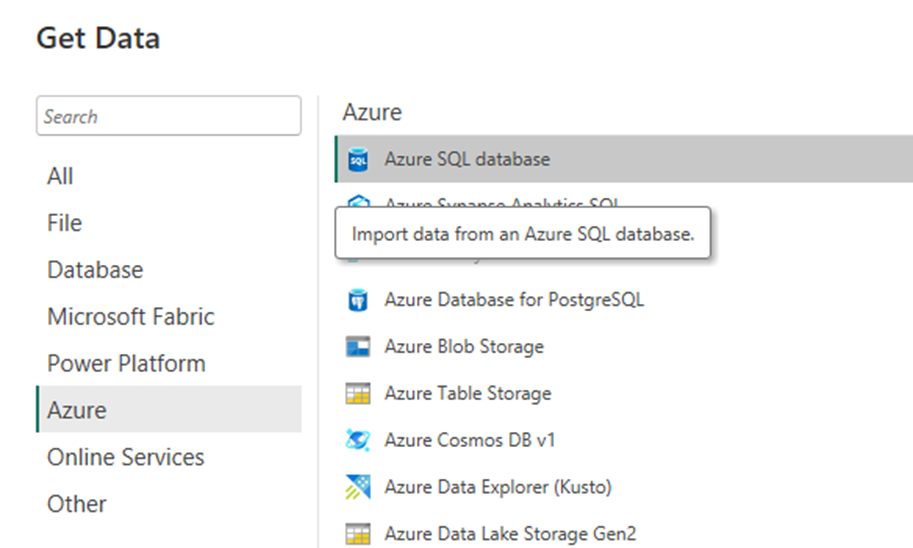This screenshot has width=913, height=548.
Task: Click the Azure Table Storage icon
Action: [x=357, y=393]
